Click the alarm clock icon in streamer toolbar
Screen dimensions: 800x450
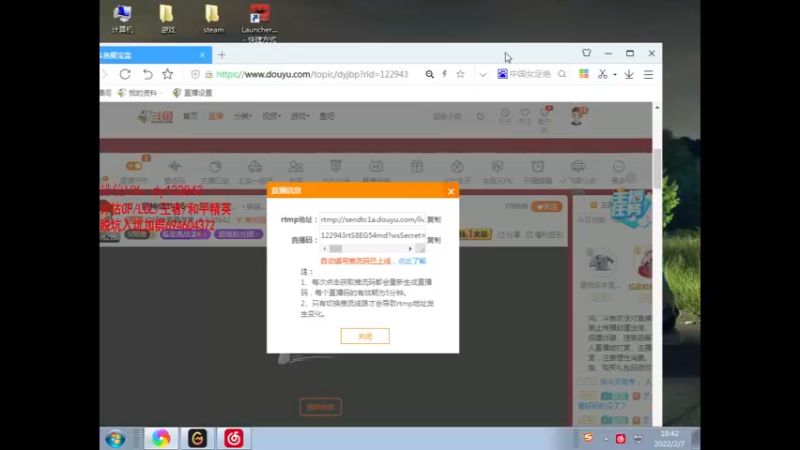pyautogui.click(x=537, y=166)
